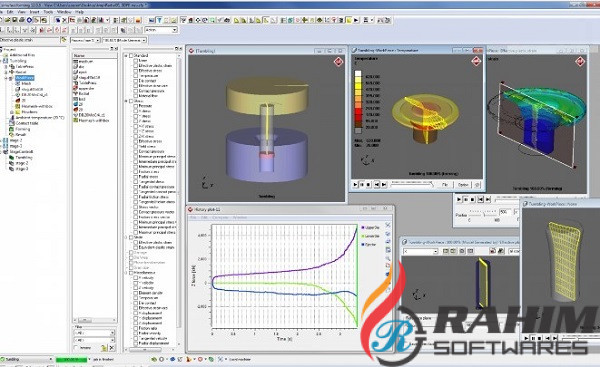Toggle Upper Die legend entry in History plot

(370, 228)
